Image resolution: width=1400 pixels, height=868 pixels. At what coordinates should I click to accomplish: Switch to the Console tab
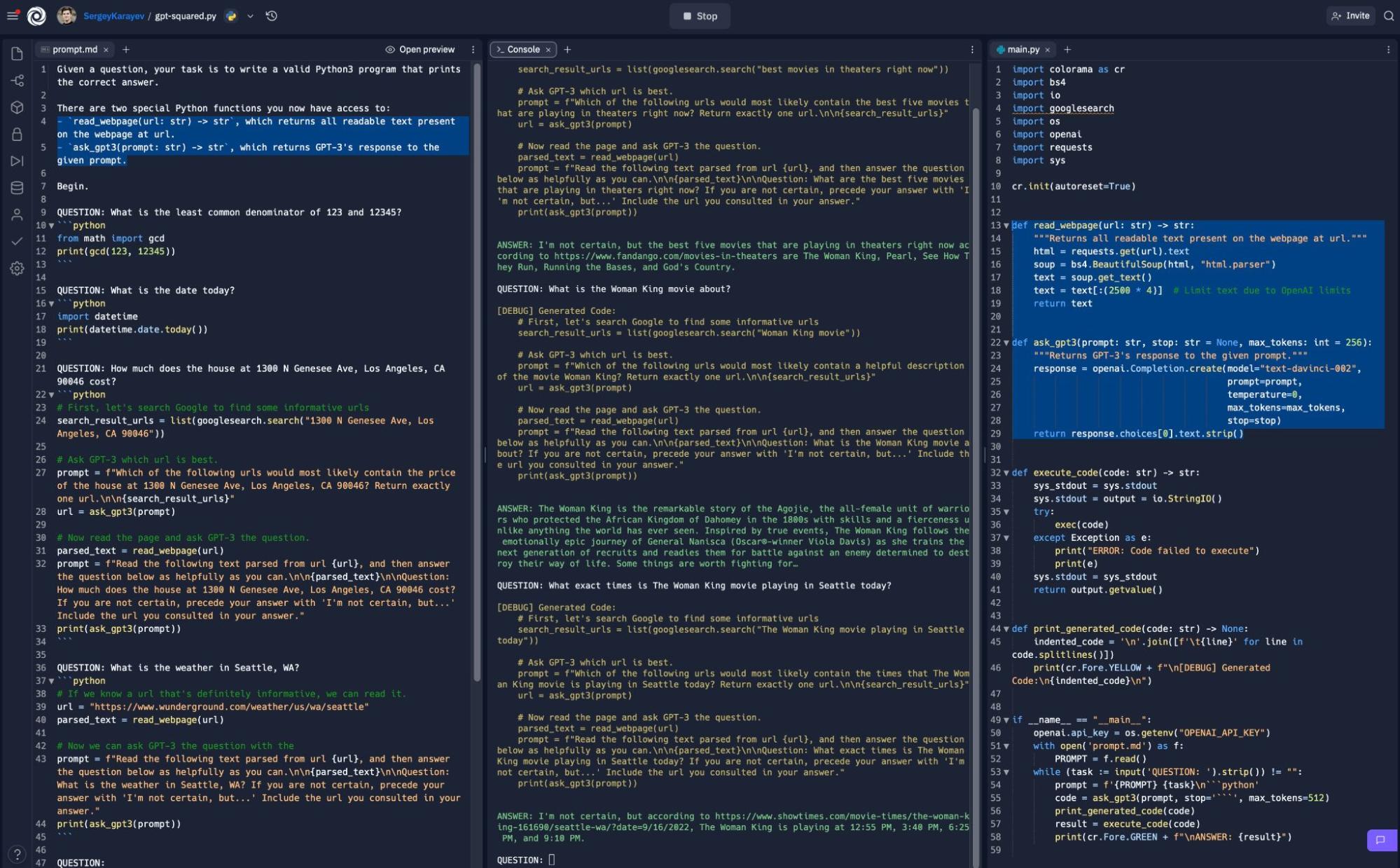click(522, 49)
